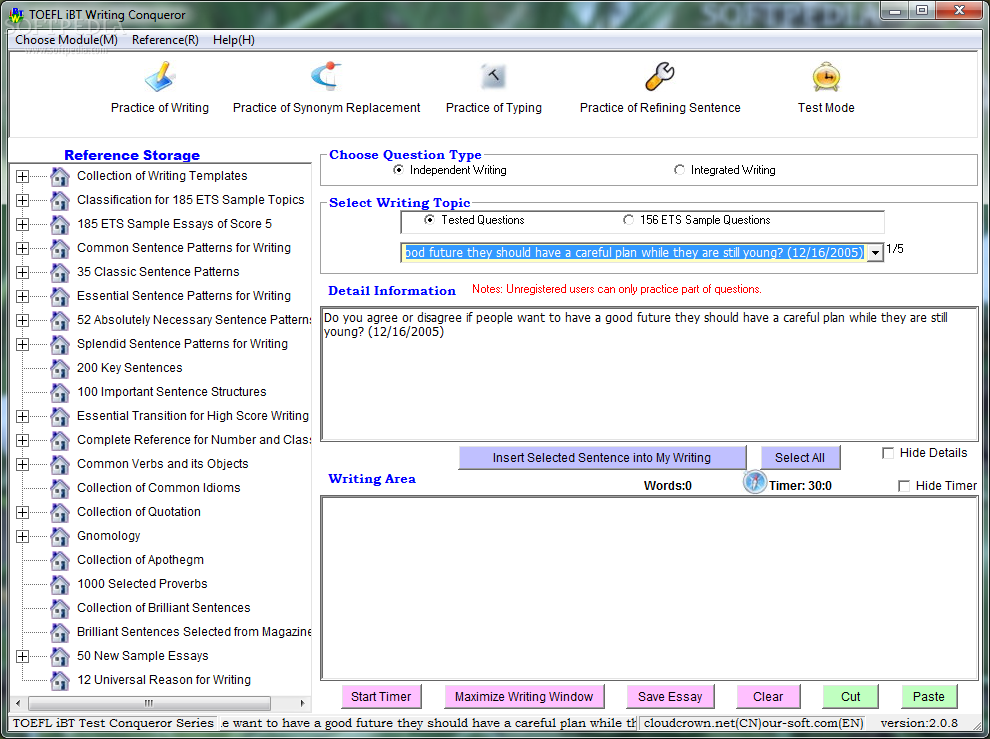Click the Cut button

coord(850,697)
